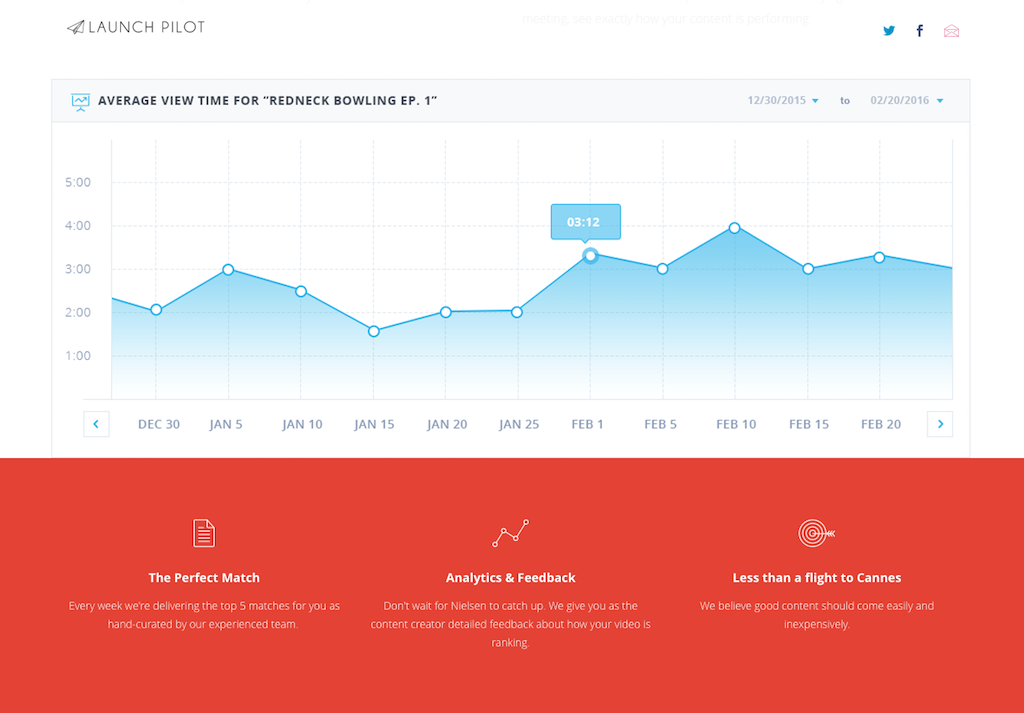
Task: Click the Jan 5 data point
Action: click(x=228, y=270)
